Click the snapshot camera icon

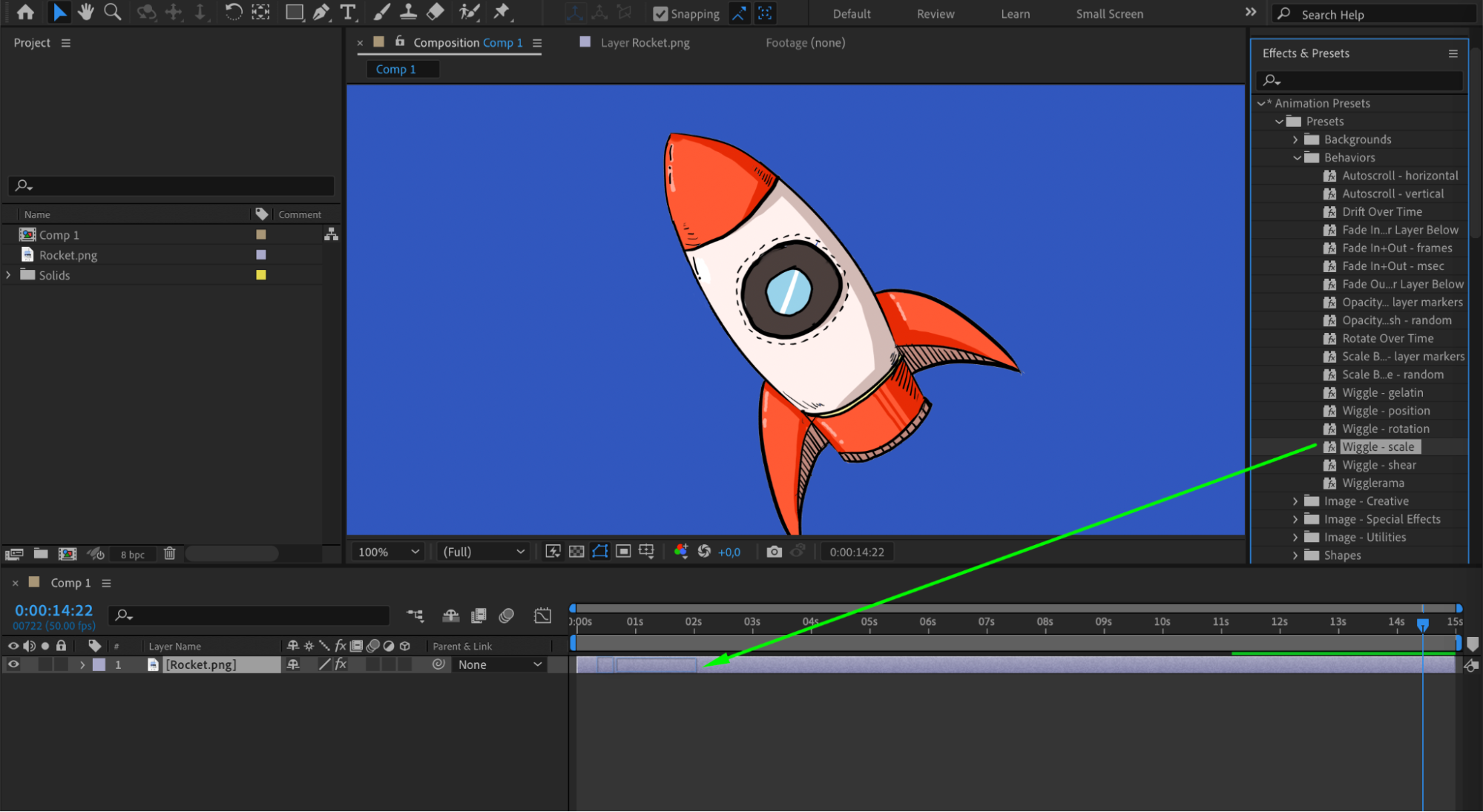point(774,552)
